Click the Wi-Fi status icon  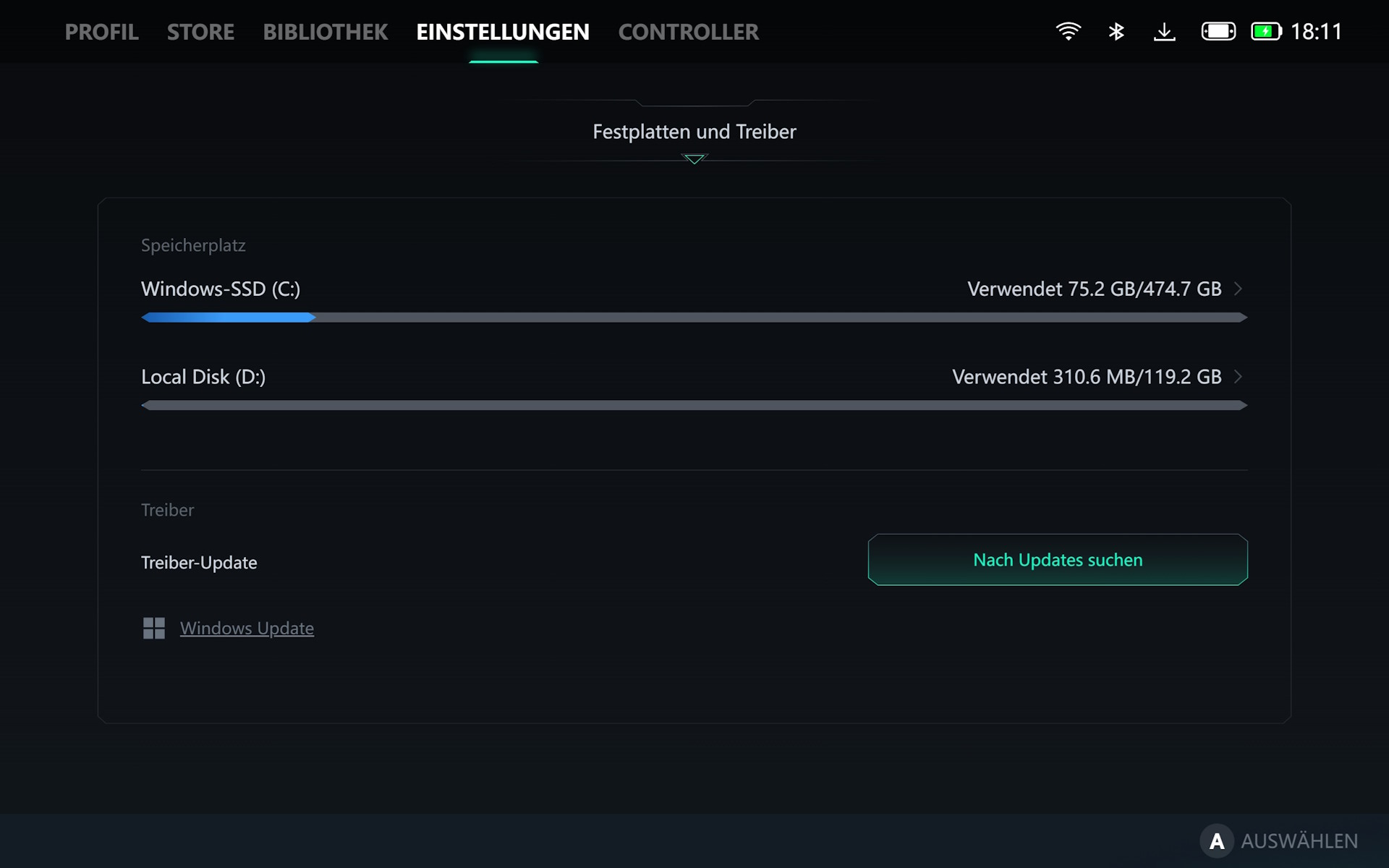pyautogui.click(x=1068, y=31)
